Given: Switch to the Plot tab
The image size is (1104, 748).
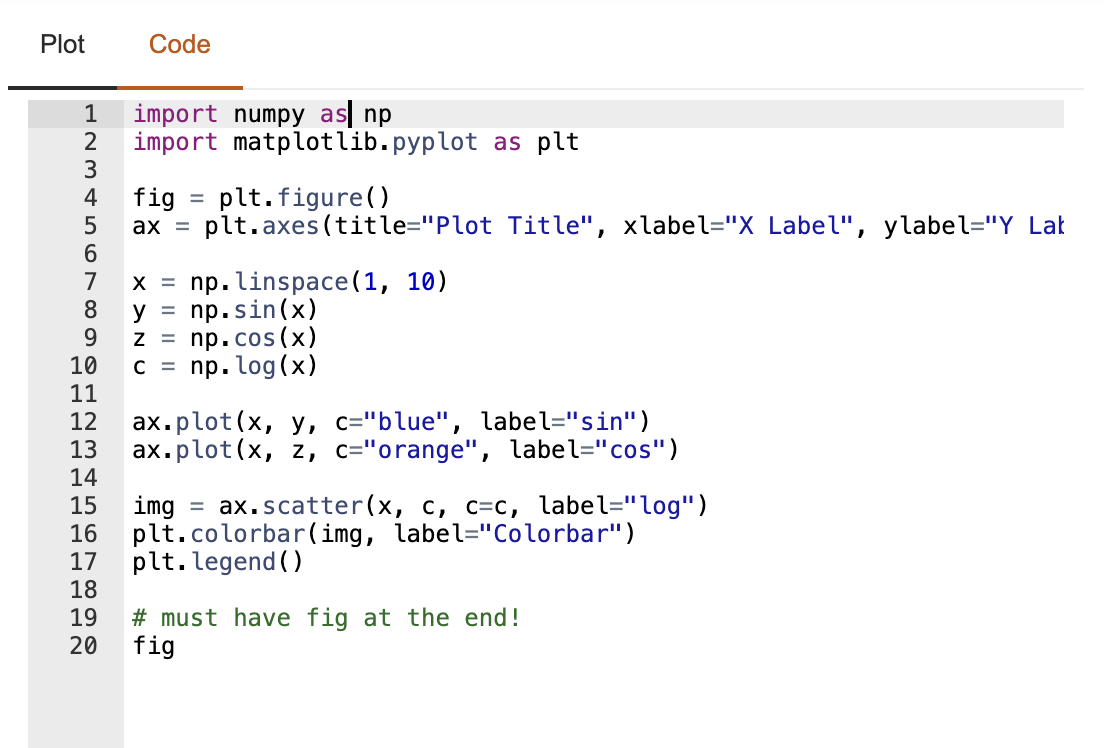Looking at the screenshot, I should (x=62, y=45).
